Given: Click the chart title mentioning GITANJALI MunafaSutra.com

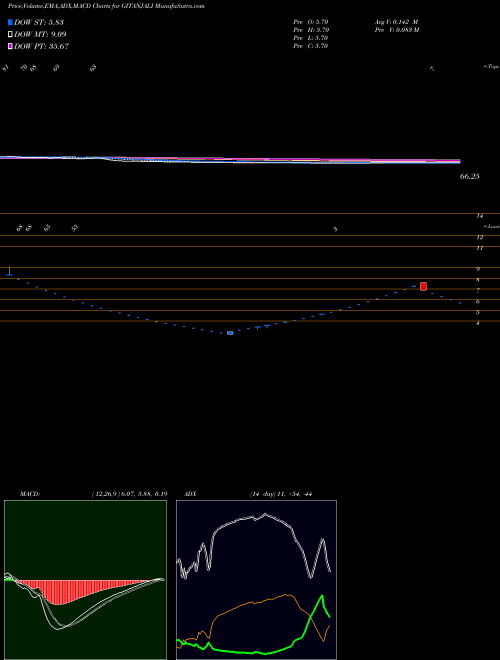Looking at the screenshot, I should 106,6.
